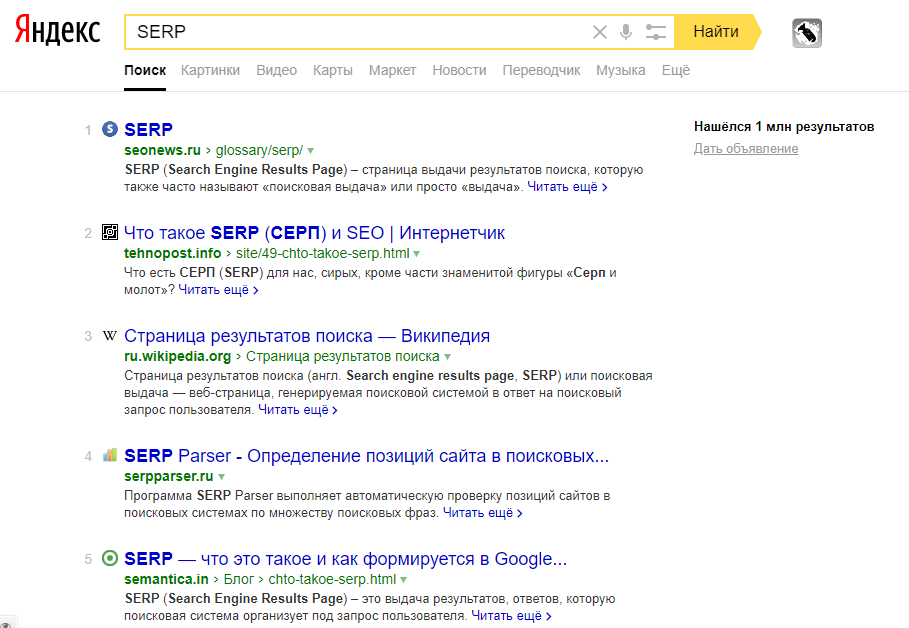
Task: Clear the search query with X icon
Action: pyautogui.click(x=600, y=32)
